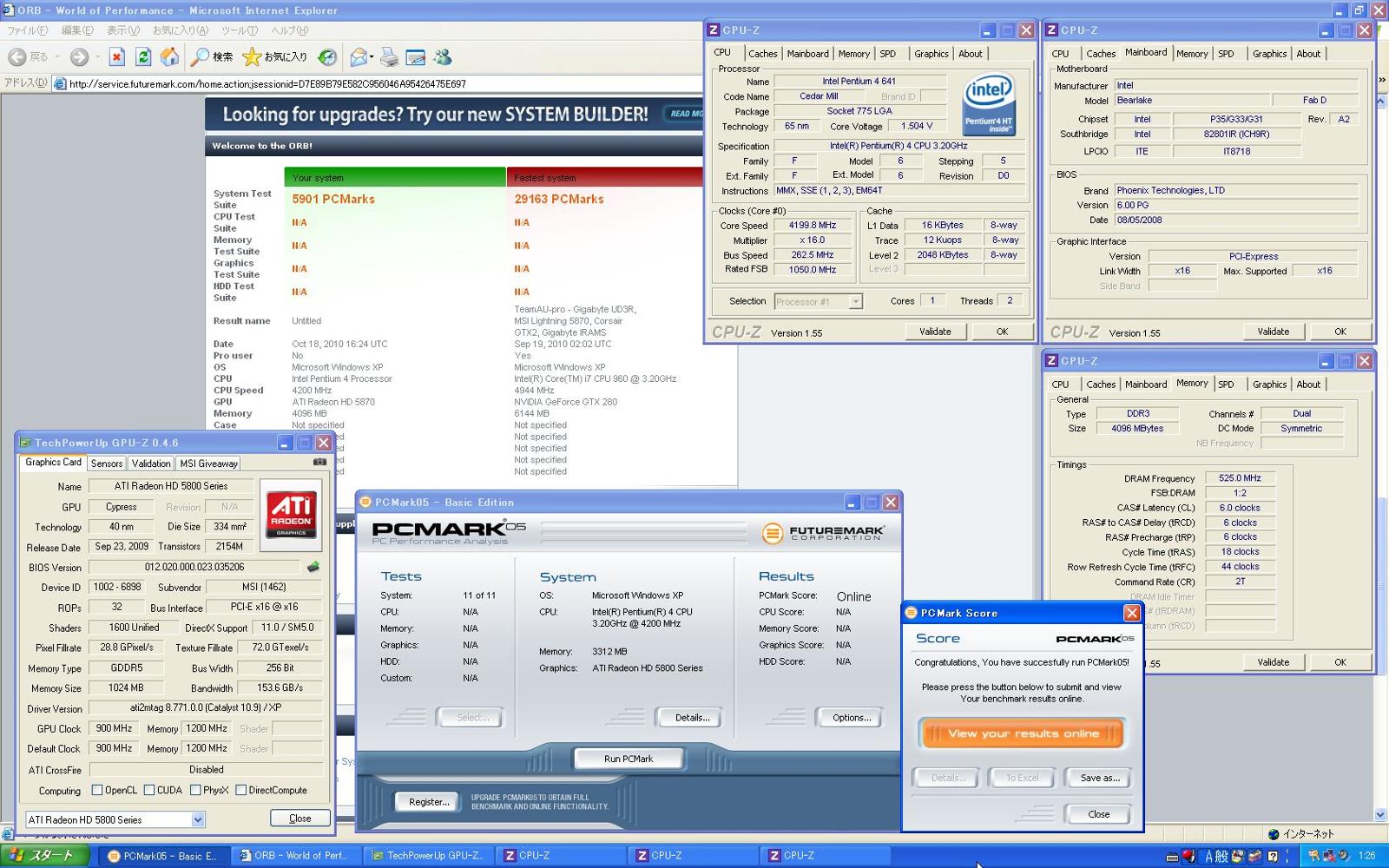Toggle the CUDA checkbox in GPU-Z

pos(149,790)
